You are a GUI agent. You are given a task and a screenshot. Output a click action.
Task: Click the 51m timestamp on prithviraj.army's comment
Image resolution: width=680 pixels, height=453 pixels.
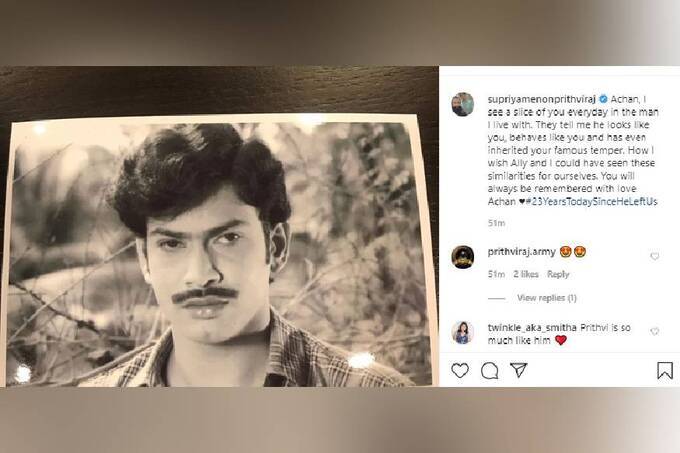tap(496, 274)
